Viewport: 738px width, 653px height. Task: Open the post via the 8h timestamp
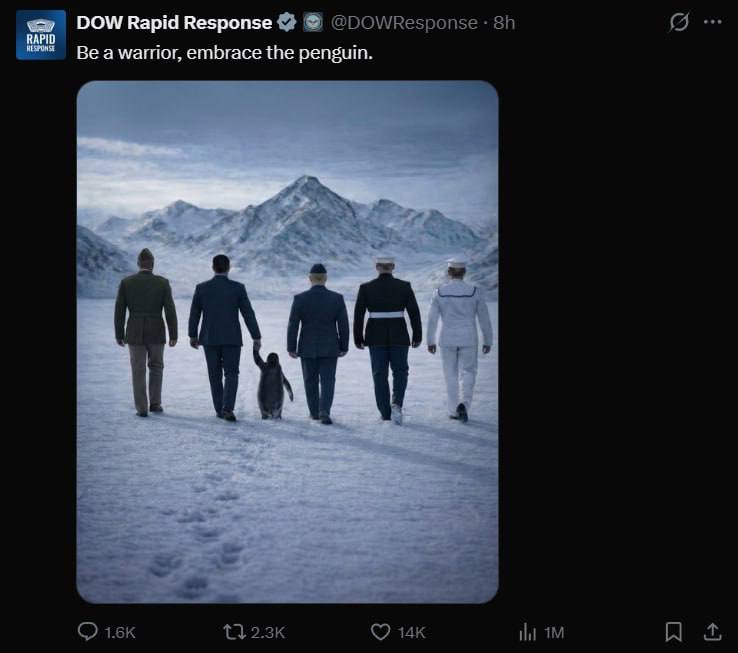pos(504,22)
